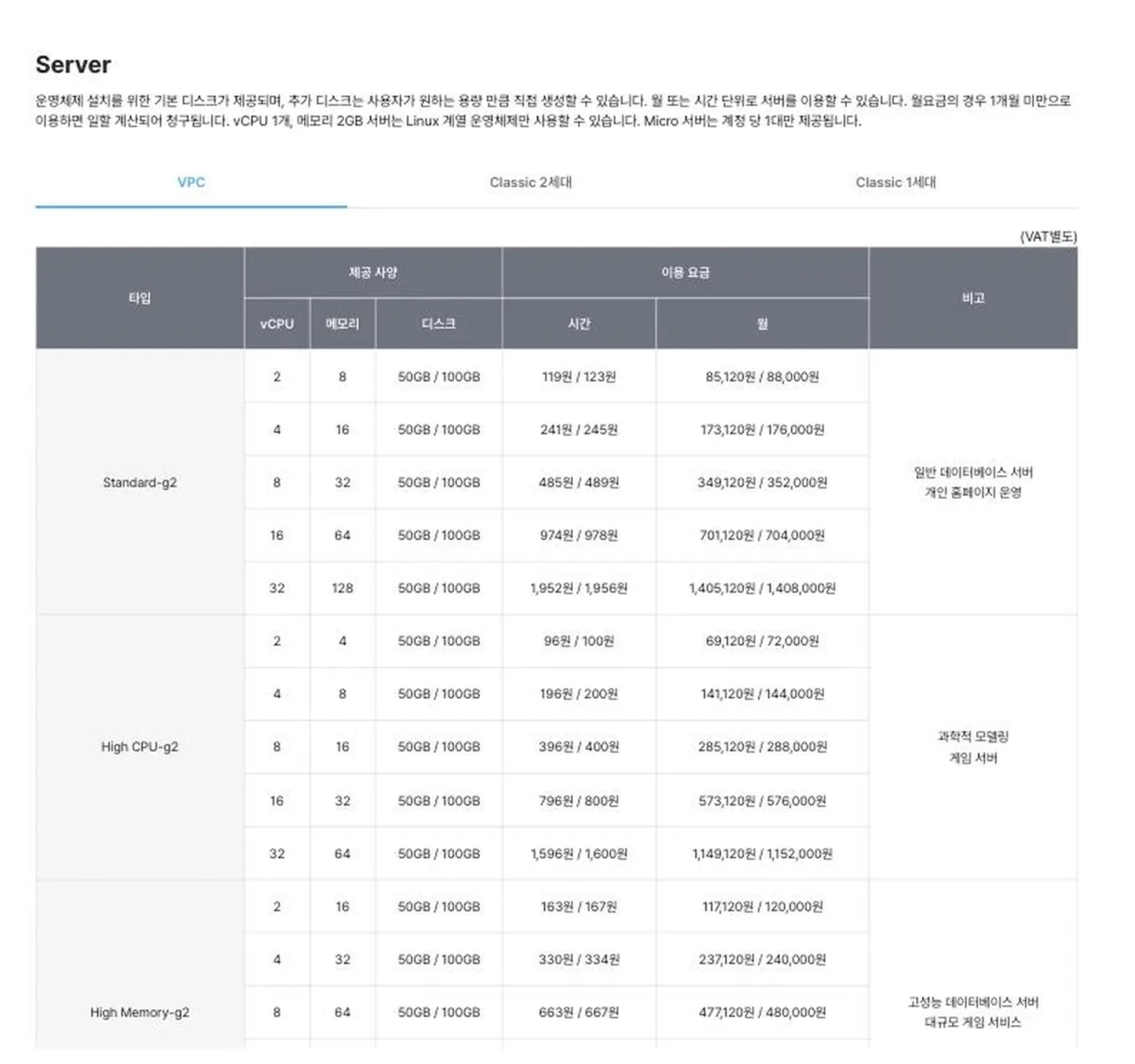Click the 게임 서버 note under High CPU-g2
Image resolution: width=1135 pixels, height=1064 pixels.
[x=974, y=758]
